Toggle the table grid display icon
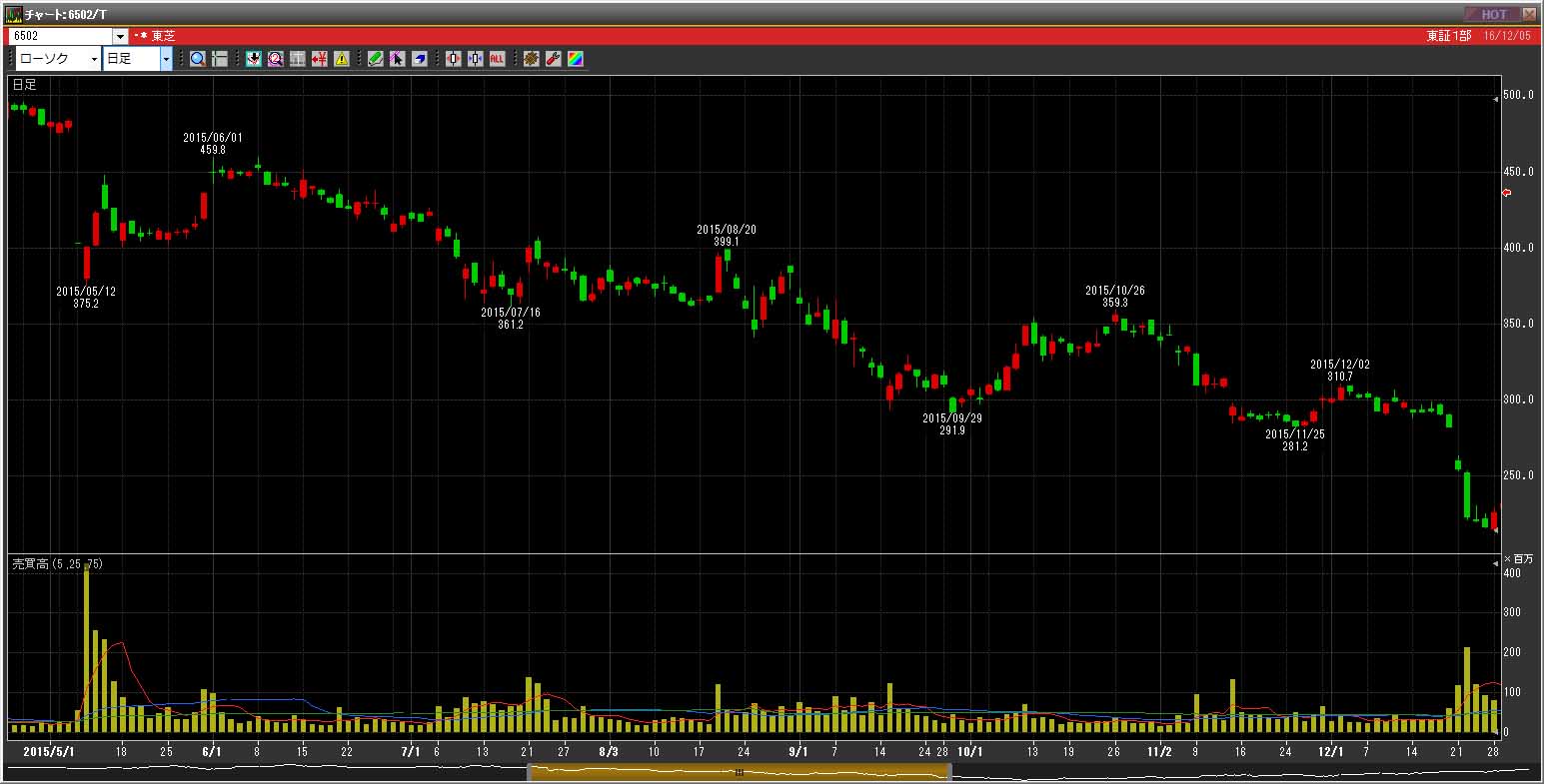Screen dimensions: 1544x784 pos(298,59)
